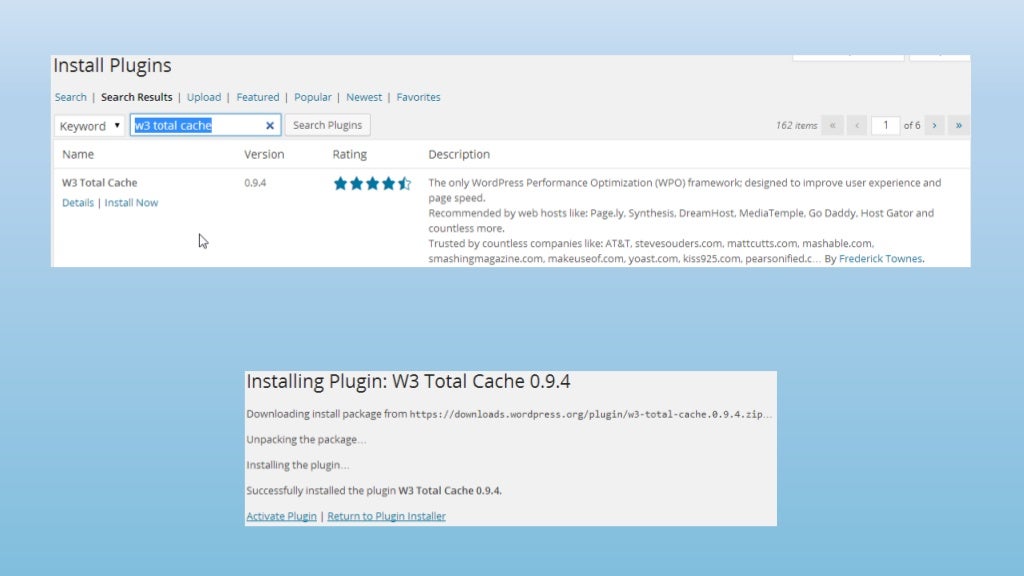Click the '162 items' count text
The image size is (1024, 576).
[x=796, y=125]
